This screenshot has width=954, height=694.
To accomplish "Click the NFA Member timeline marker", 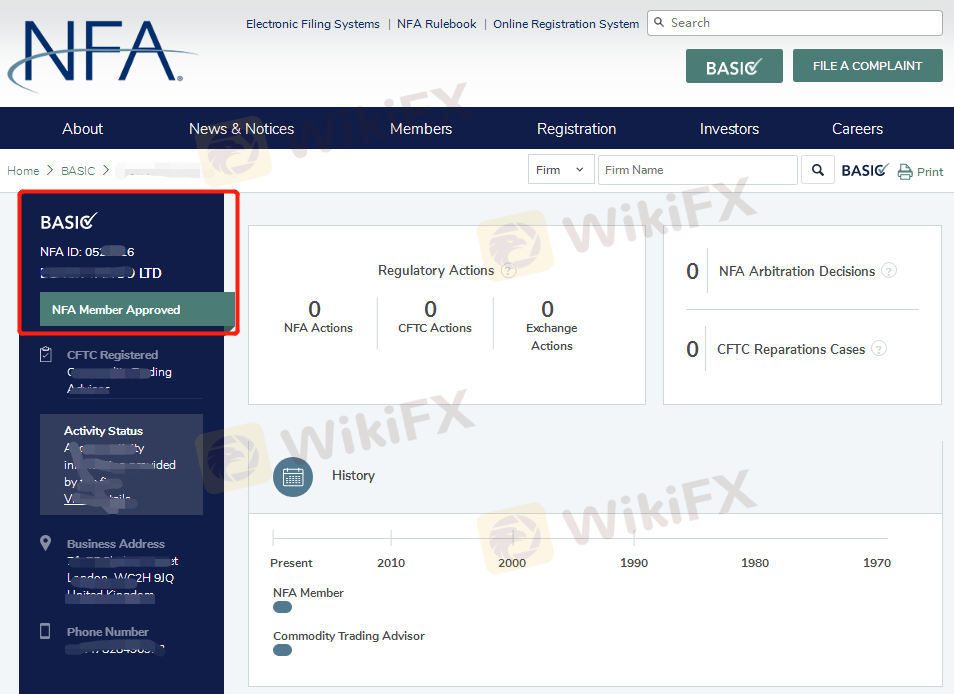I will coord(282,607).
